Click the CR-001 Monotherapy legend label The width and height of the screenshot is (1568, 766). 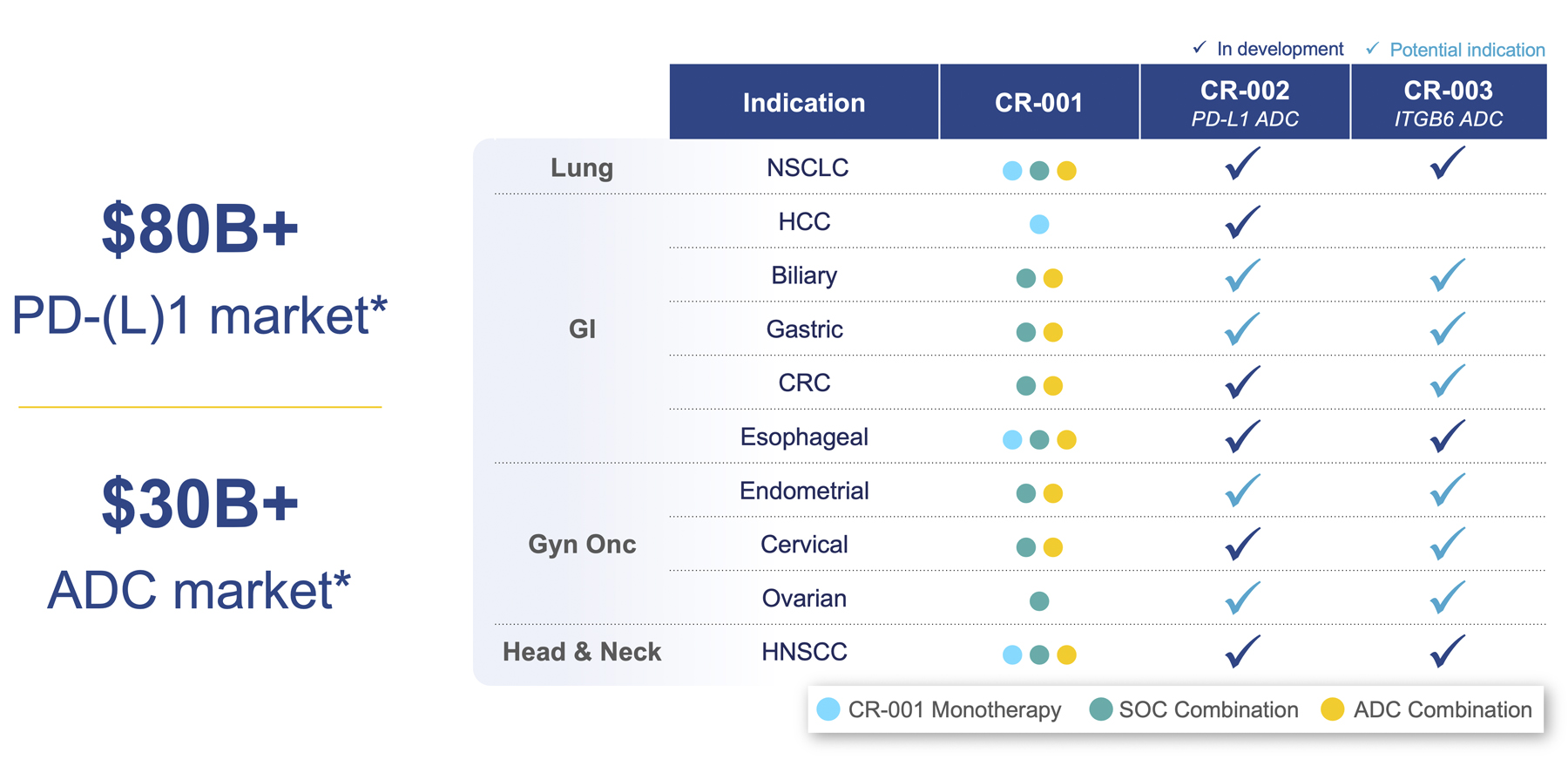point(954,709)
